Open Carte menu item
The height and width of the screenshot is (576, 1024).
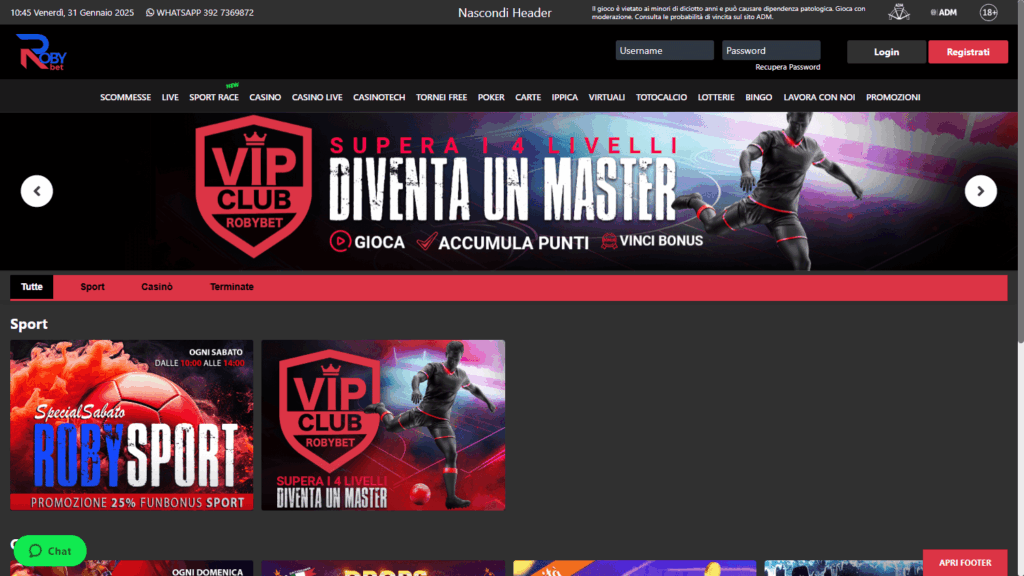528,97
